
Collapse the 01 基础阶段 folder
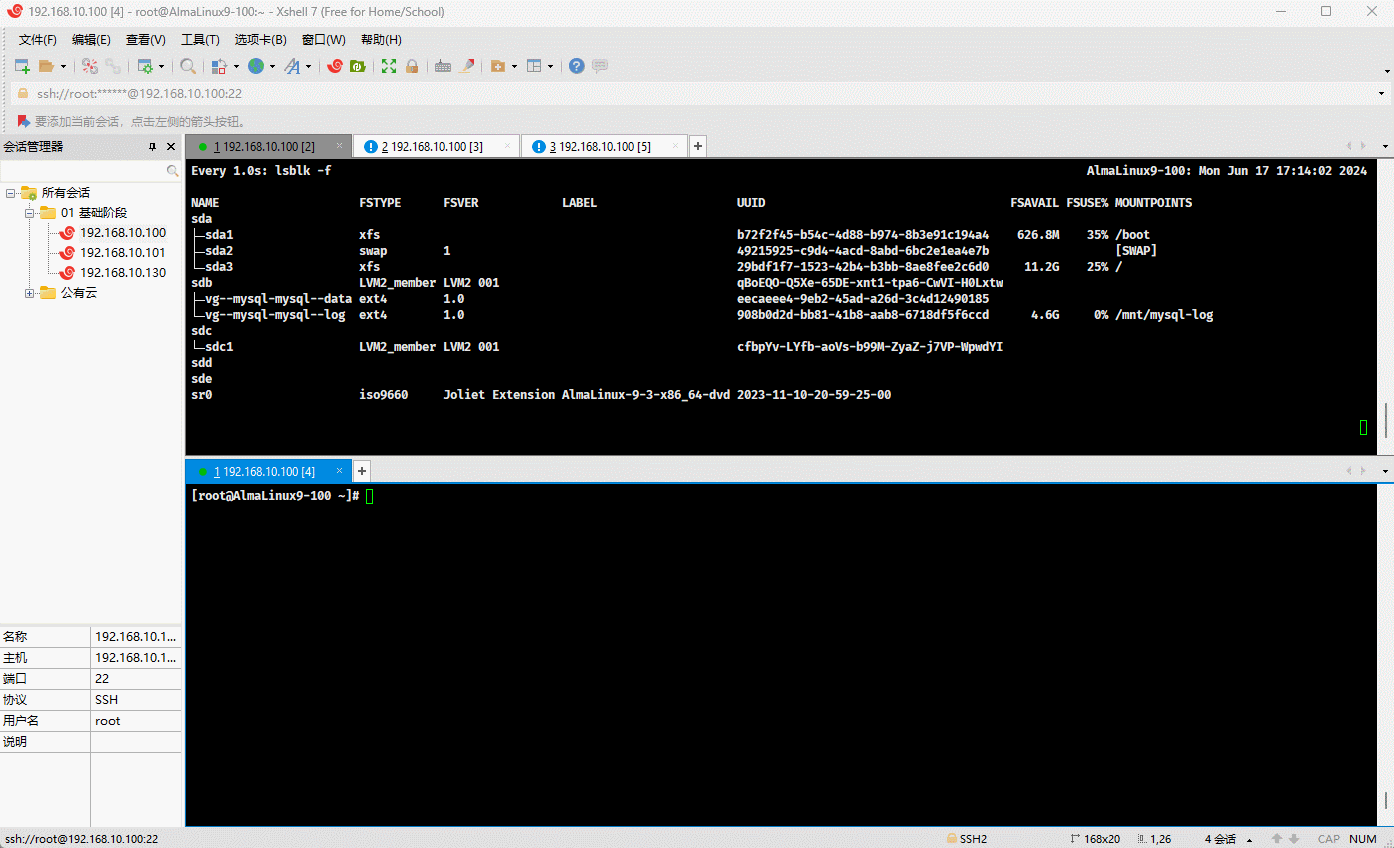pyautogui.click(x=30, y=213)
